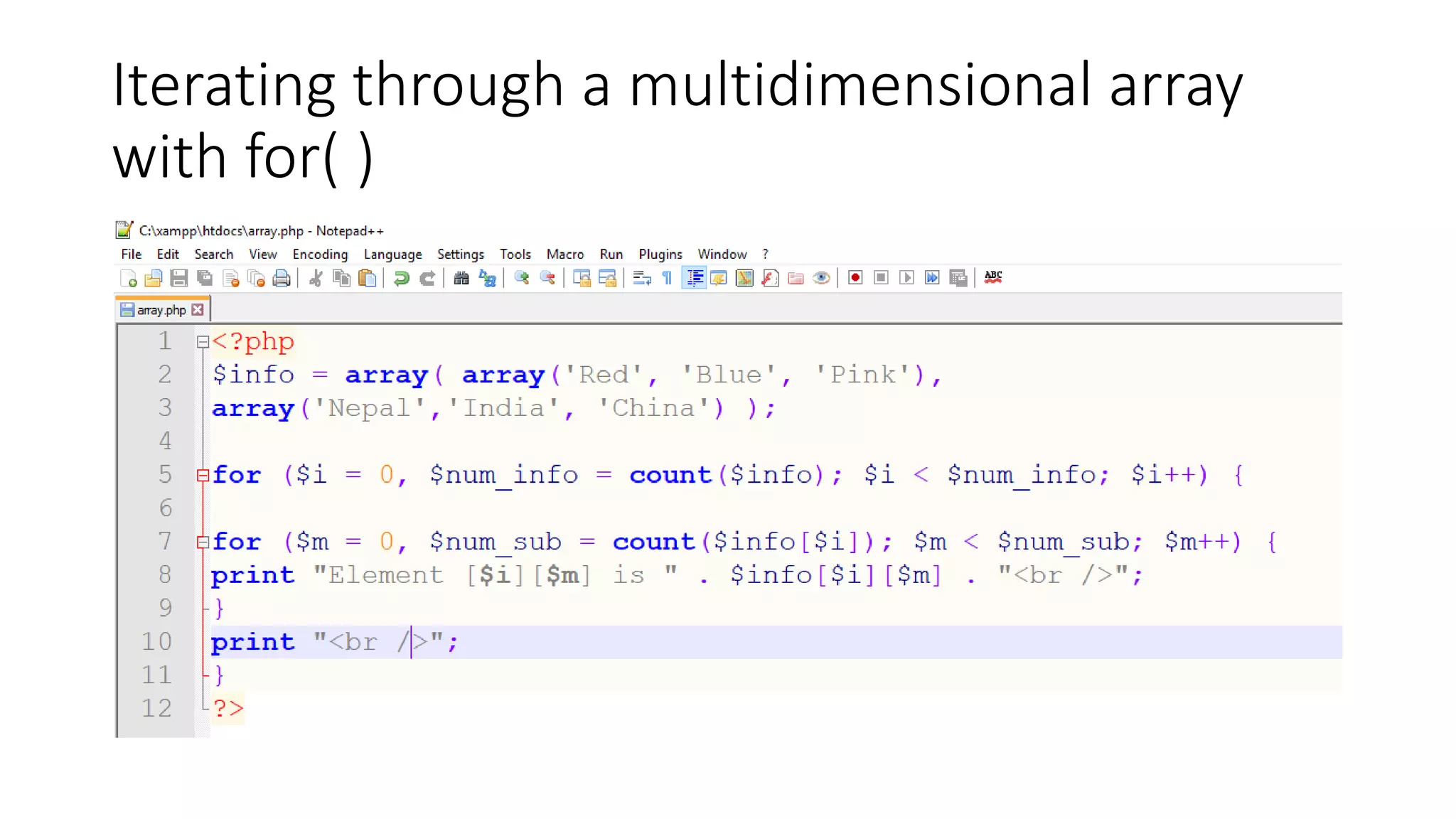Open the Plugins menu
Screen dimensions: 1456x819
tap(660, 255)
